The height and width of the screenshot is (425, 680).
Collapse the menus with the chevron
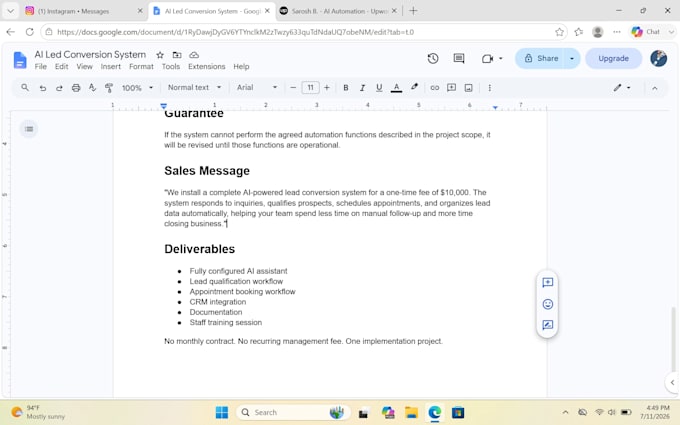[x=655, y=88]
